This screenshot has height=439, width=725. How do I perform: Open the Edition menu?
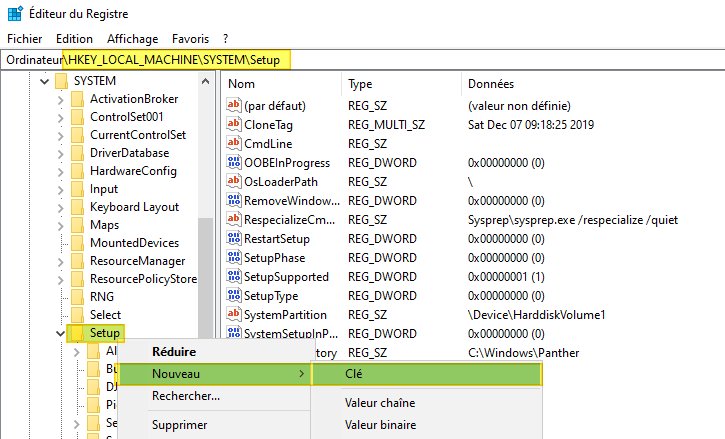click(x=74, y=39)
